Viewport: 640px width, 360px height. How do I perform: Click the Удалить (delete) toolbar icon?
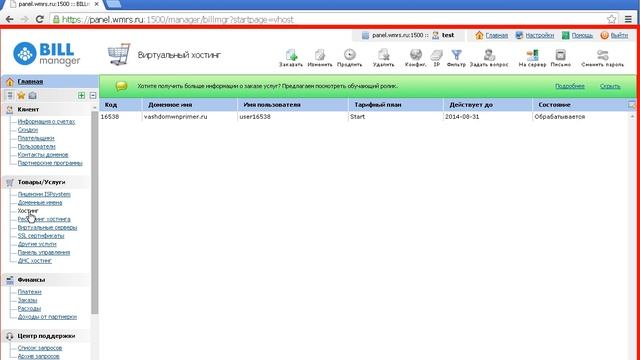[383, 55]
